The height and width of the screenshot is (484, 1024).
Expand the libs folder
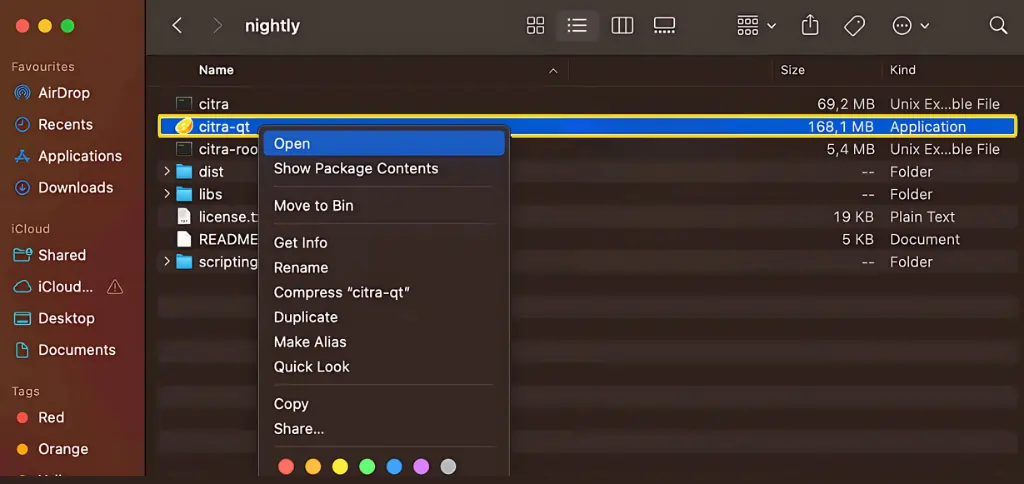pyautogui.click(x=167, y=194)
